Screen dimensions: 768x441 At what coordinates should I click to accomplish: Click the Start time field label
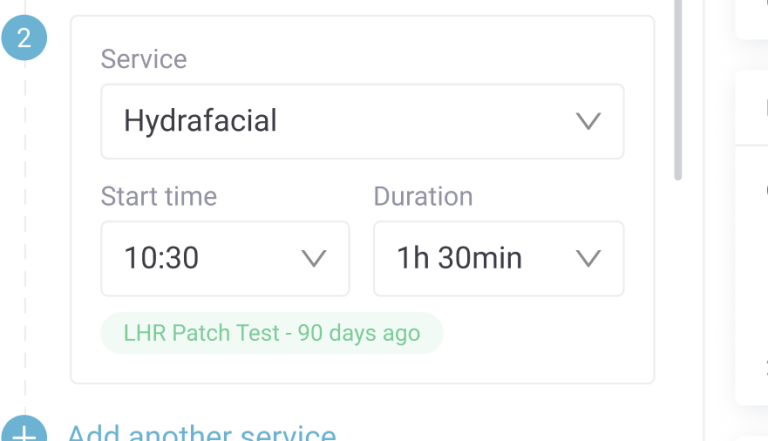coord(159,196)
